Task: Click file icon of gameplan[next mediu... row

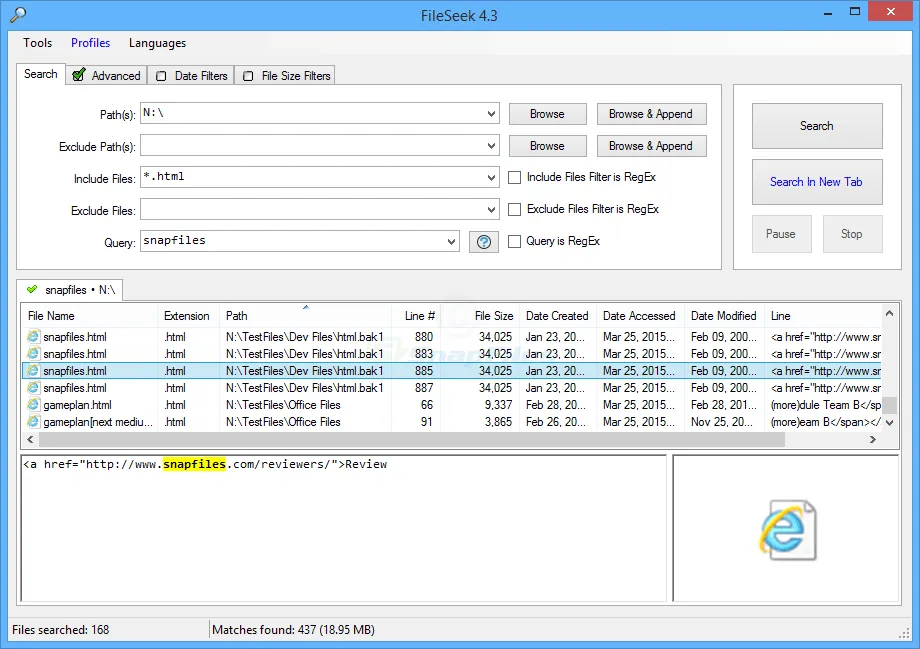Action: pos(33,422)
